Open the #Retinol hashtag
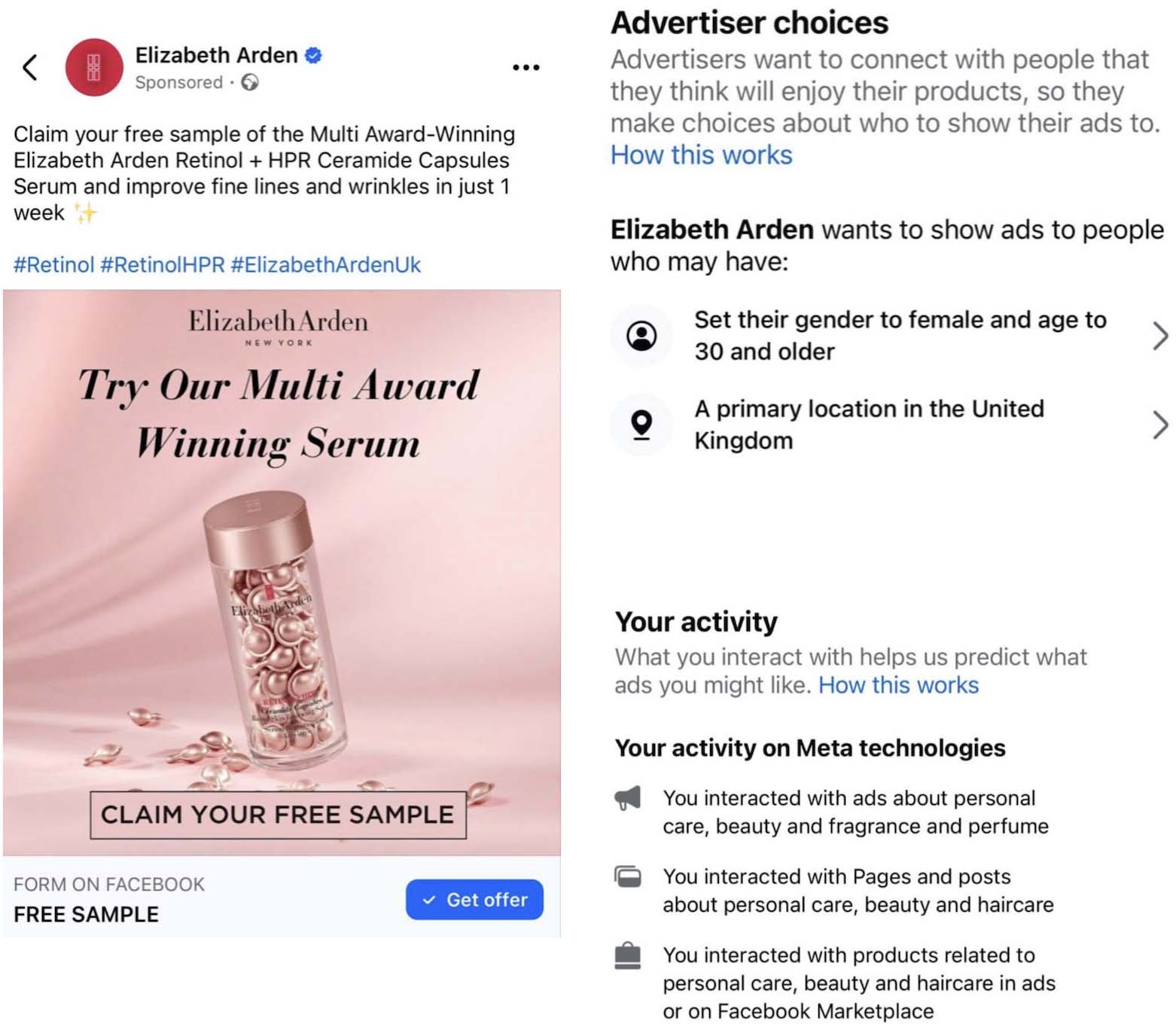1176x1033 pixels. click(54, 265)
